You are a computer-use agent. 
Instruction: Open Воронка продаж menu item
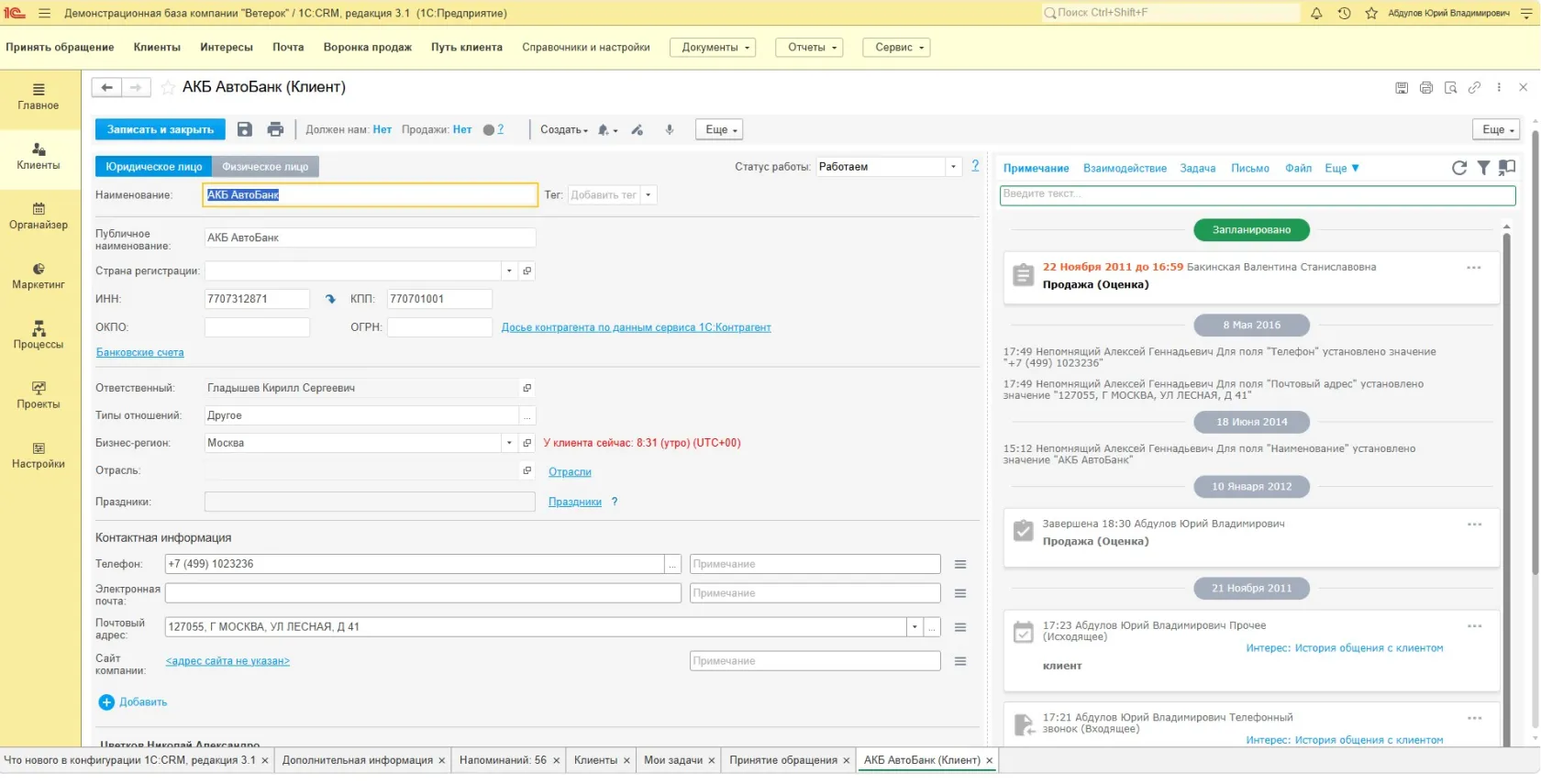(367, 47)
